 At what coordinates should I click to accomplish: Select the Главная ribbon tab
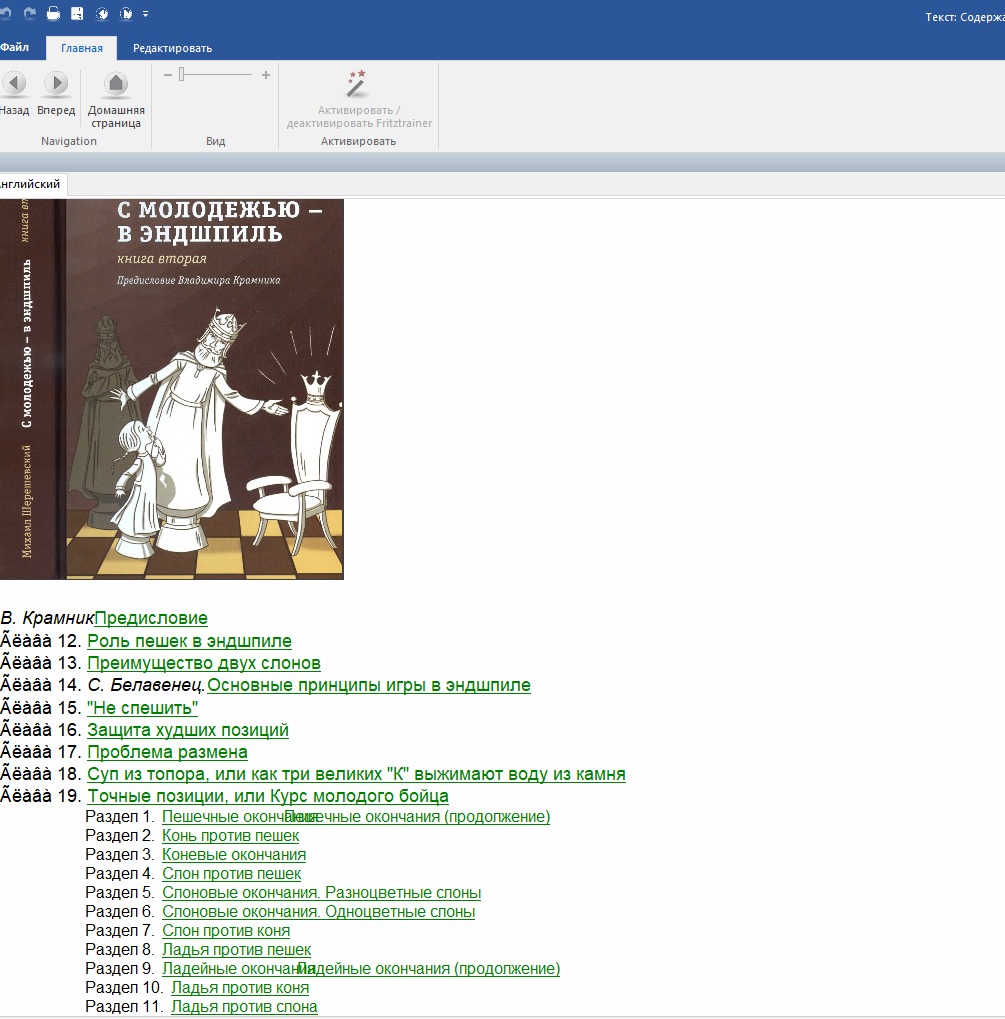[x=82, y=48]
